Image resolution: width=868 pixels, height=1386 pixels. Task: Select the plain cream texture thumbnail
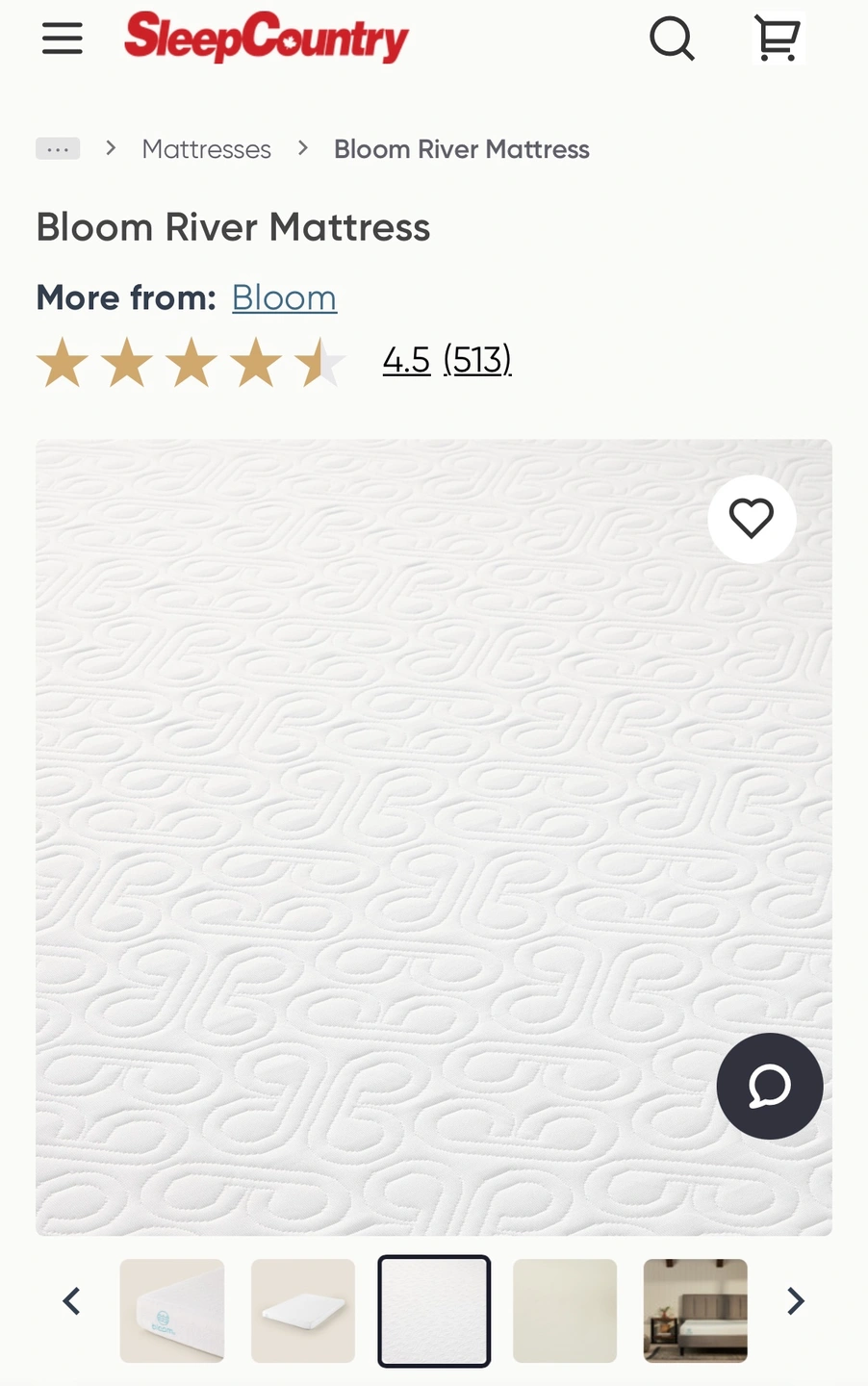[x=565, y=1311]
